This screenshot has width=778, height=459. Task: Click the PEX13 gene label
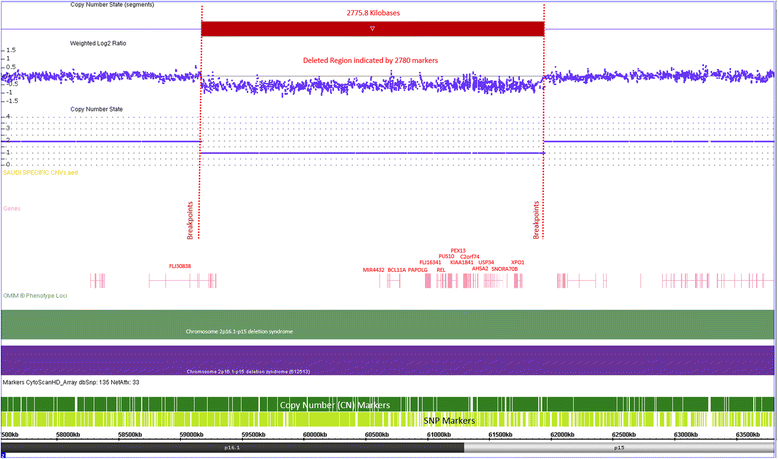point(458,250)
